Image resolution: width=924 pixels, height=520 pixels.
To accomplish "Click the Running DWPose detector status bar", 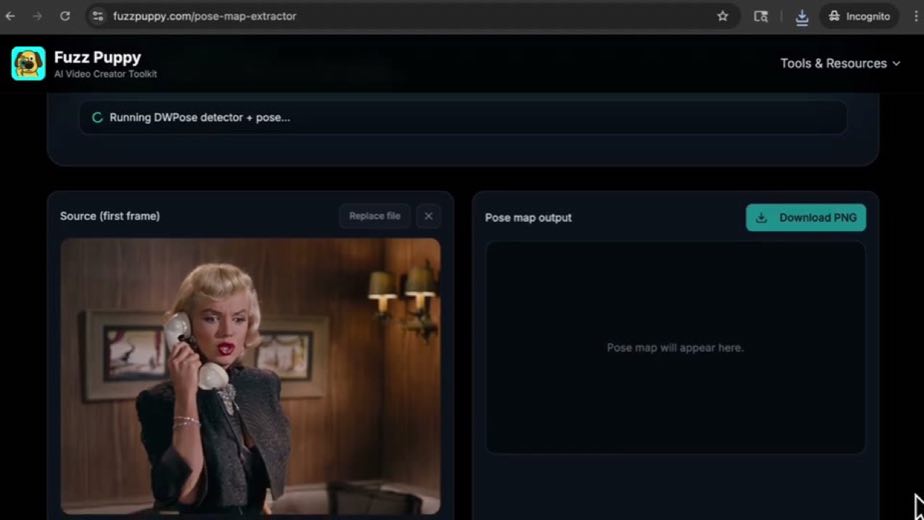I will tap(463, 117).
